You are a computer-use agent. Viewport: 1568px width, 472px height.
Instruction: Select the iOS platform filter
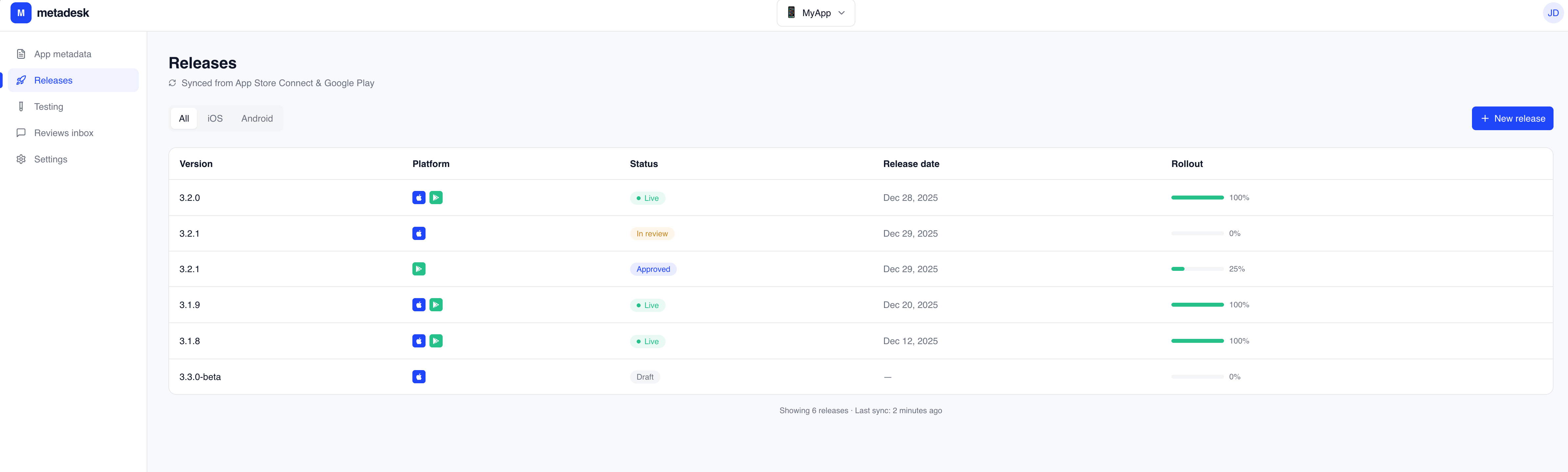tap(215, 118)
